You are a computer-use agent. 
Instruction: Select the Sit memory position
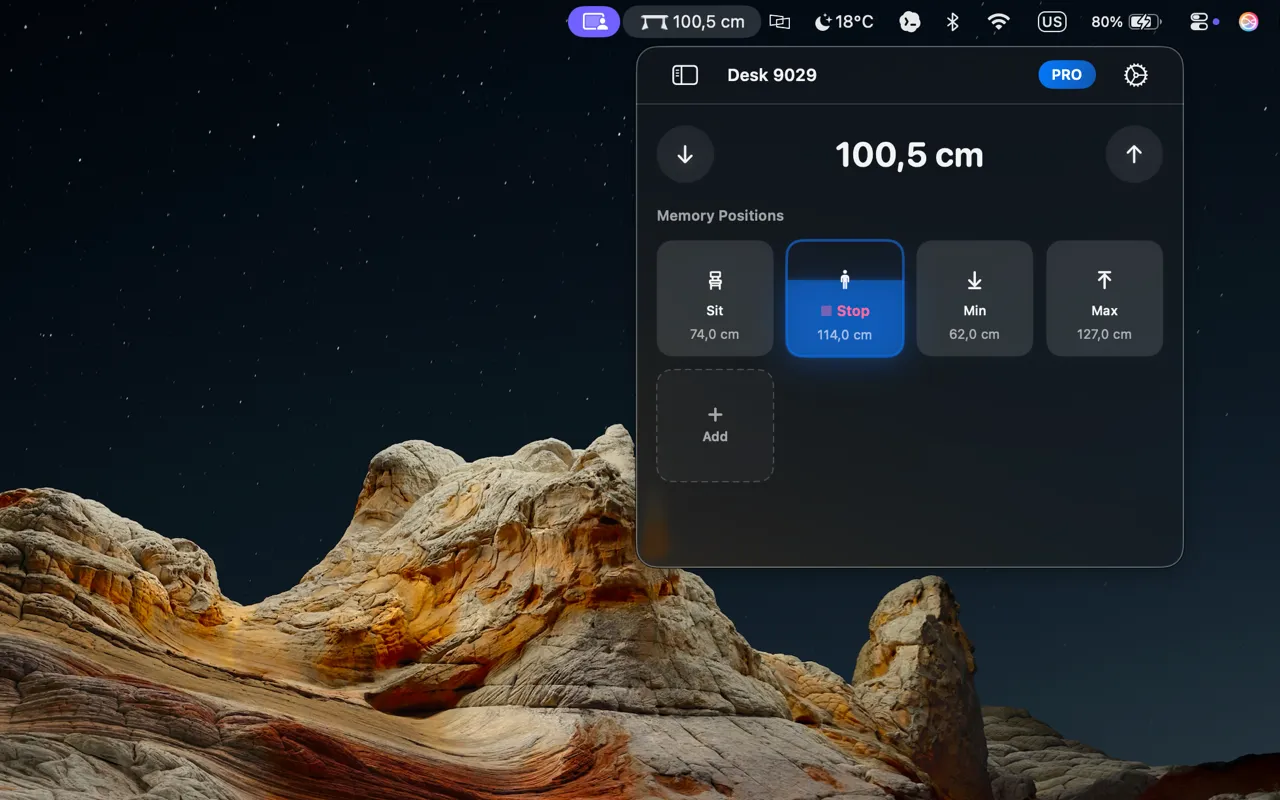[715, 298]
